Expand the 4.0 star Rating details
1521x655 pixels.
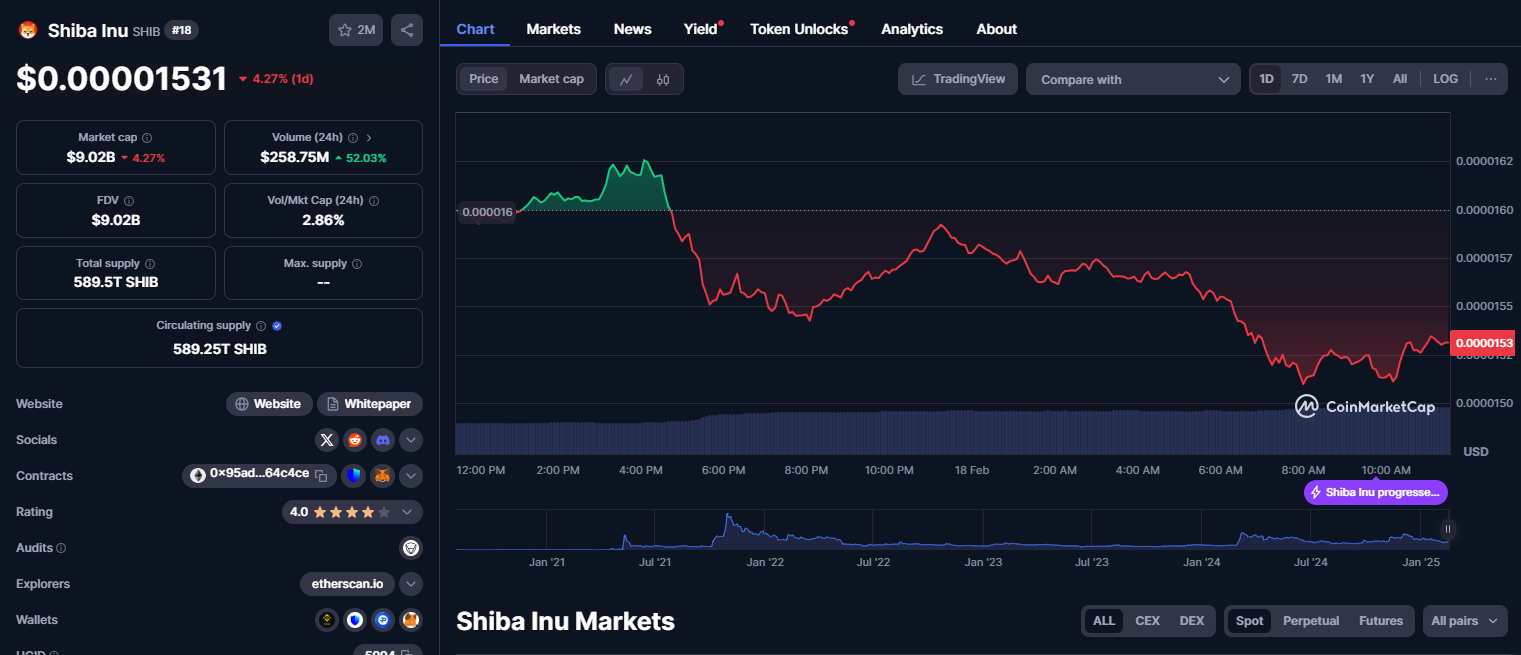tap(407, 512)
